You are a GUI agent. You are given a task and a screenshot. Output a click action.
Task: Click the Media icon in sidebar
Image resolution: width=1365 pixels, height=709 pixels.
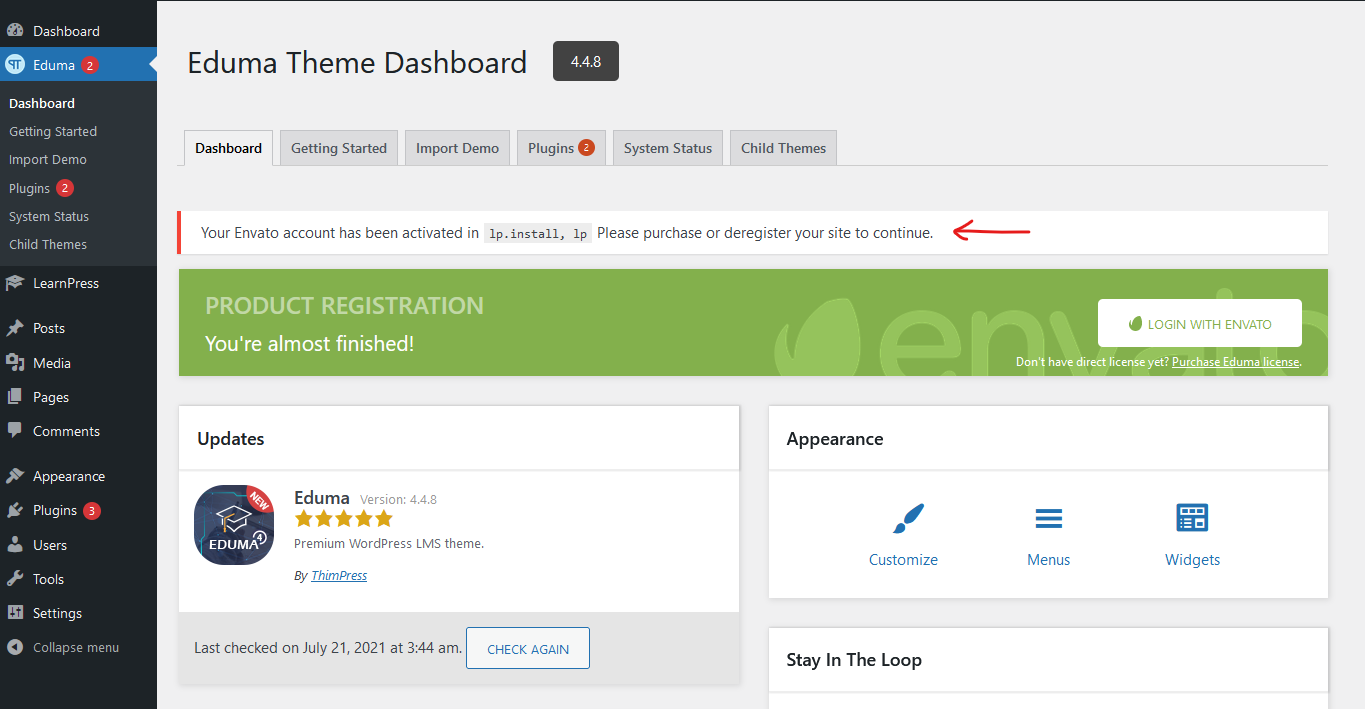15,363
